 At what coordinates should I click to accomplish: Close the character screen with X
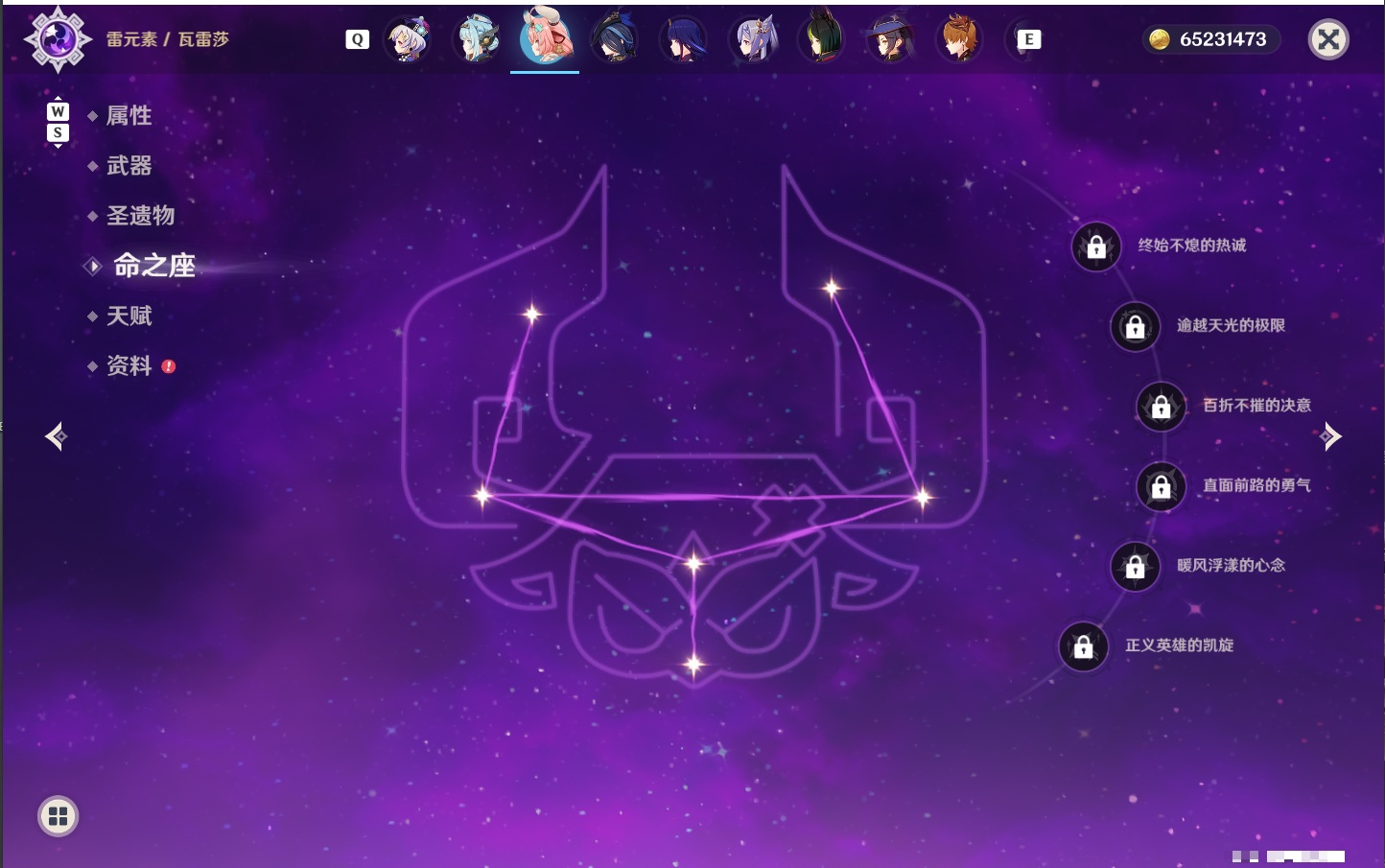click(x=1328, y=39)
